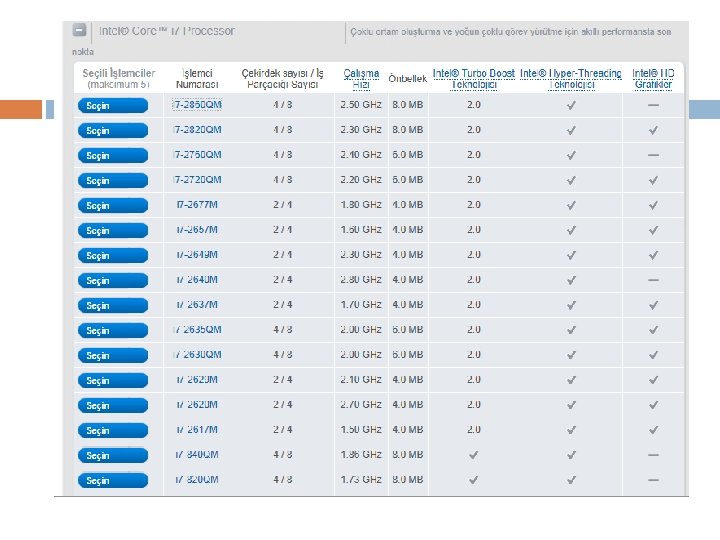Click Seçin button for i7-2629M
This screenshot has width=720, height=540.
(113, 380)
